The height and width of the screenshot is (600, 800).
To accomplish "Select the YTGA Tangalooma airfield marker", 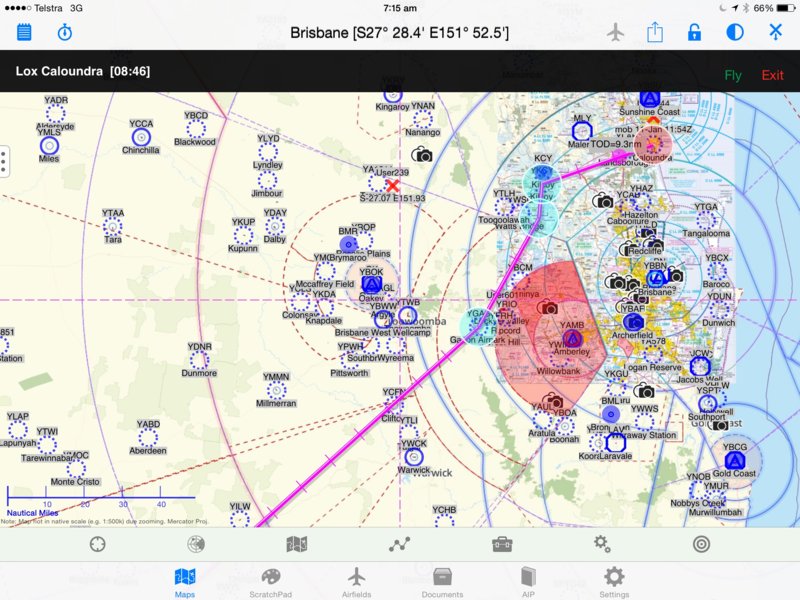I will coord(706,220).
